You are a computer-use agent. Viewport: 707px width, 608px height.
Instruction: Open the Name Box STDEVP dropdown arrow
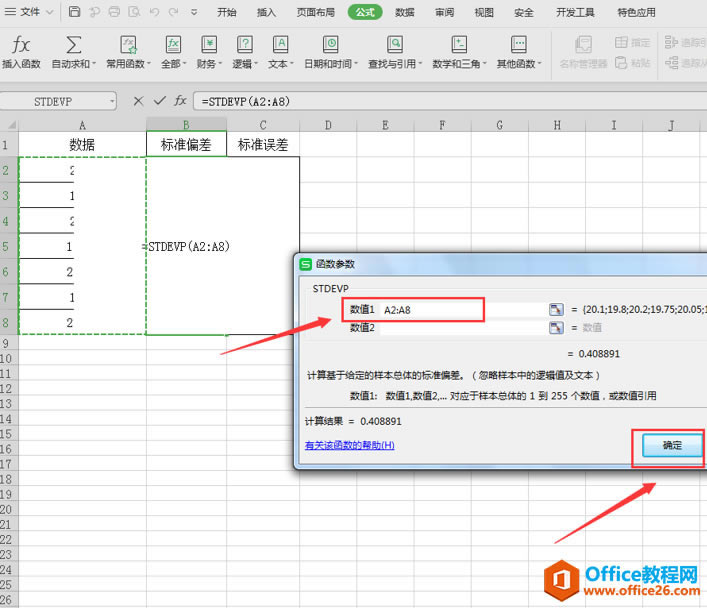tap(112, 101)
